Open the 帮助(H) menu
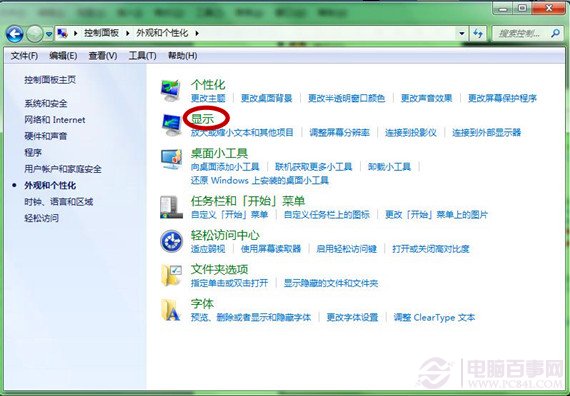570x396 pixels. (182, 56)
